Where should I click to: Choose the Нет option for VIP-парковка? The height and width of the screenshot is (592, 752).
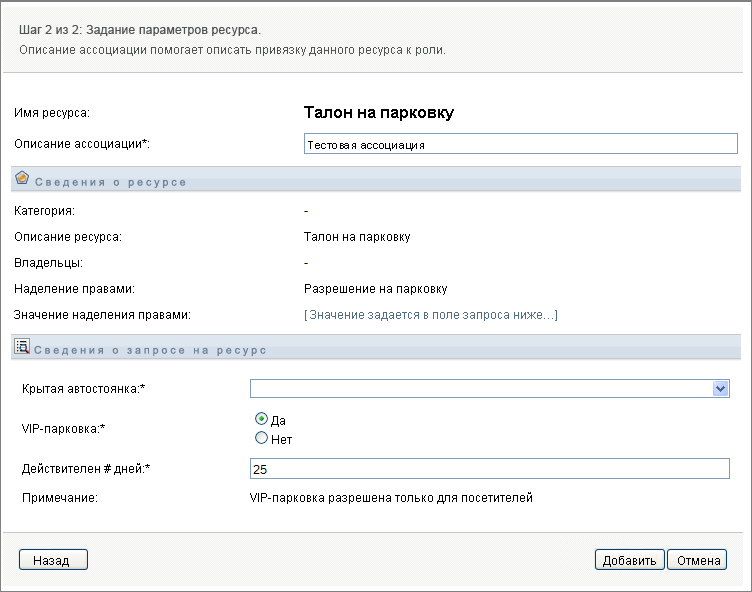[x=261, y=438]
